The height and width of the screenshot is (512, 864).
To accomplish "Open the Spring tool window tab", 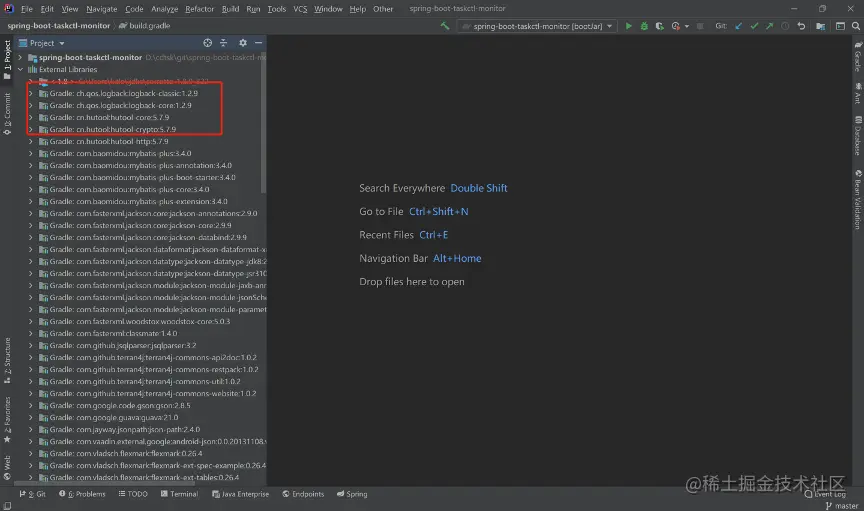I will pyautogui.click(x=352, y=494).
